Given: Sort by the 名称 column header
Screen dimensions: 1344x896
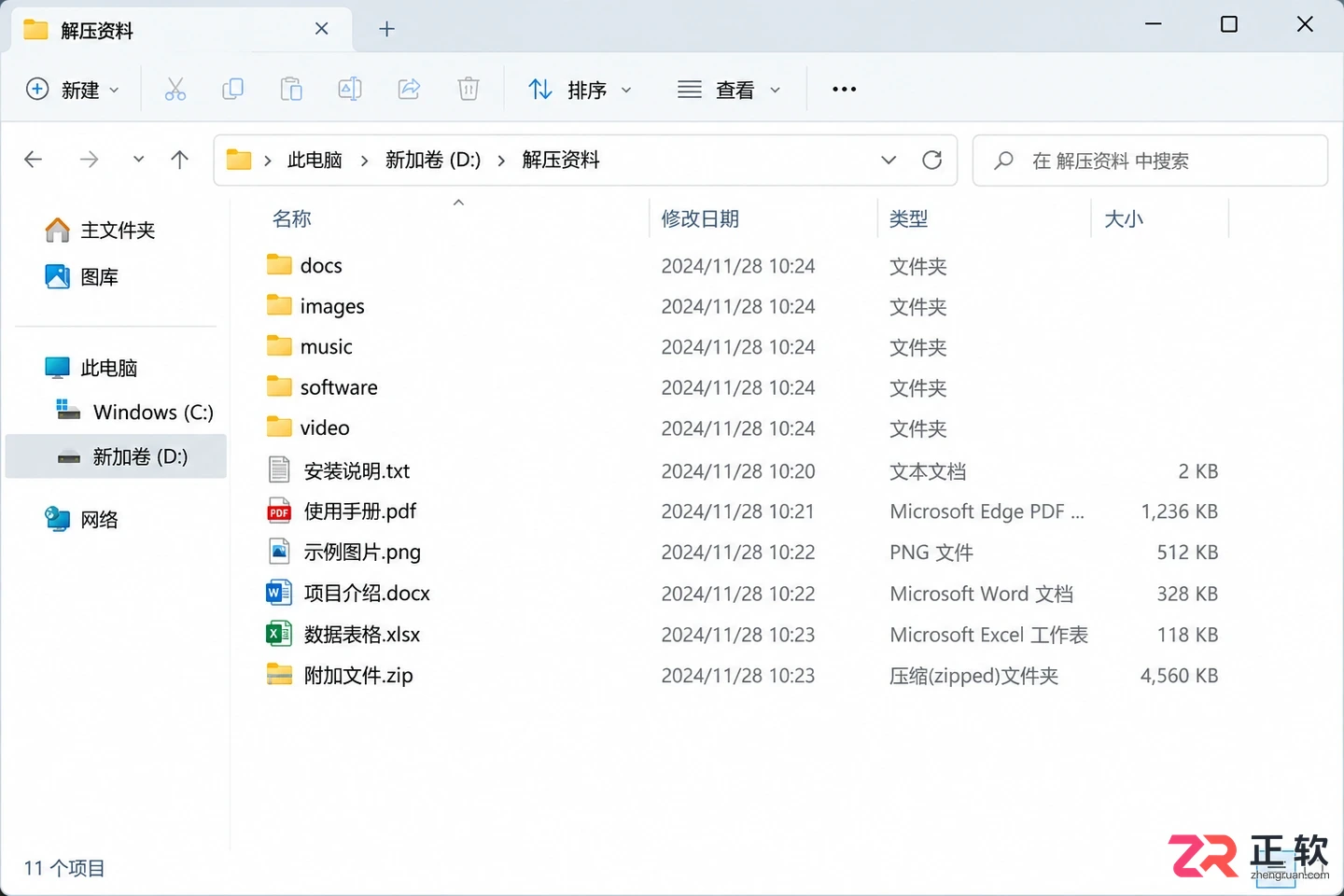Looking at the screenshot, I should point(292,219).
